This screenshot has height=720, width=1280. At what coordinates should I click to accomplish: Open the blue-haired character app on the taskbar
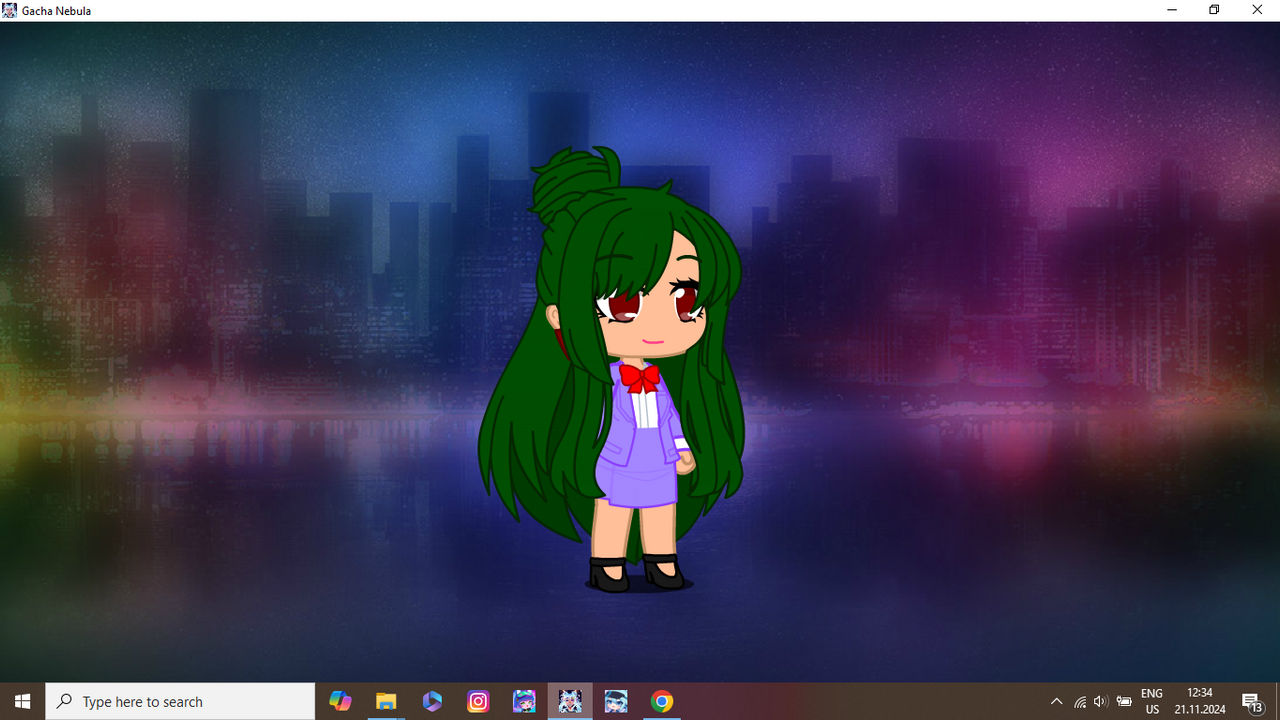(616, 701)
